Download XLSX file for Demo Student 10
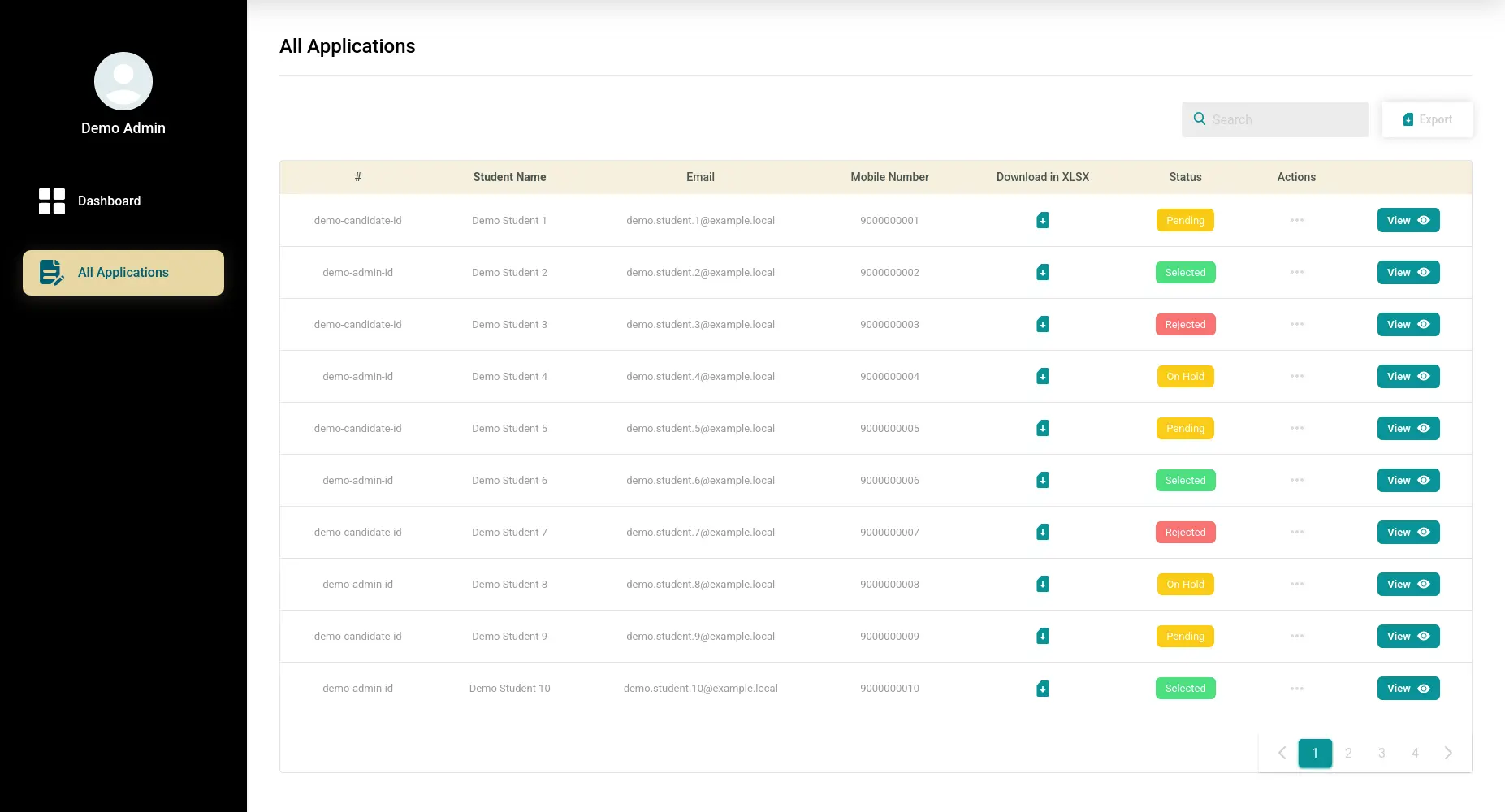1505x812 pixels. [1043, 689]
